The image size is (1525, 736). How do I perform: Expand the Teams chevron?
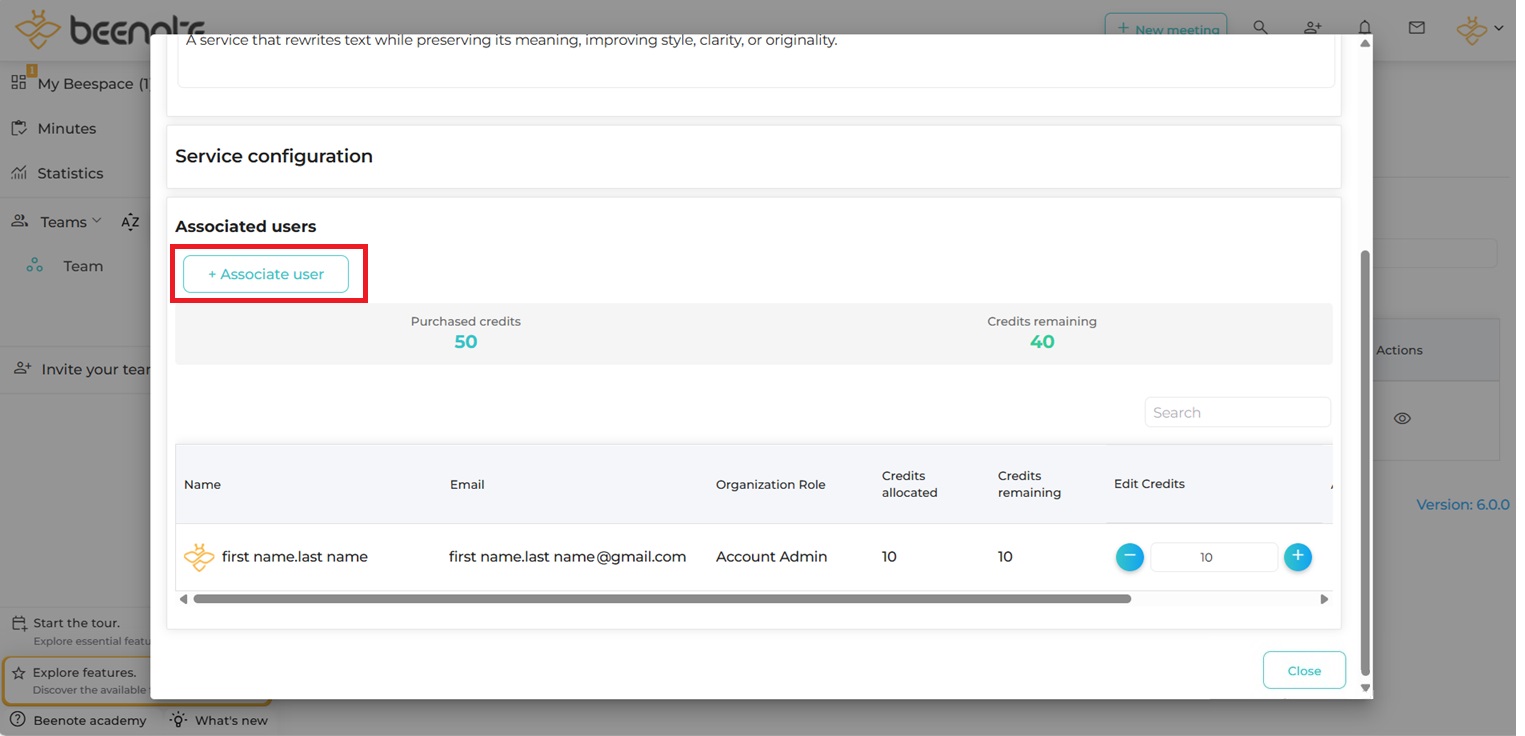pyautogui.click(x=97, y=221)
